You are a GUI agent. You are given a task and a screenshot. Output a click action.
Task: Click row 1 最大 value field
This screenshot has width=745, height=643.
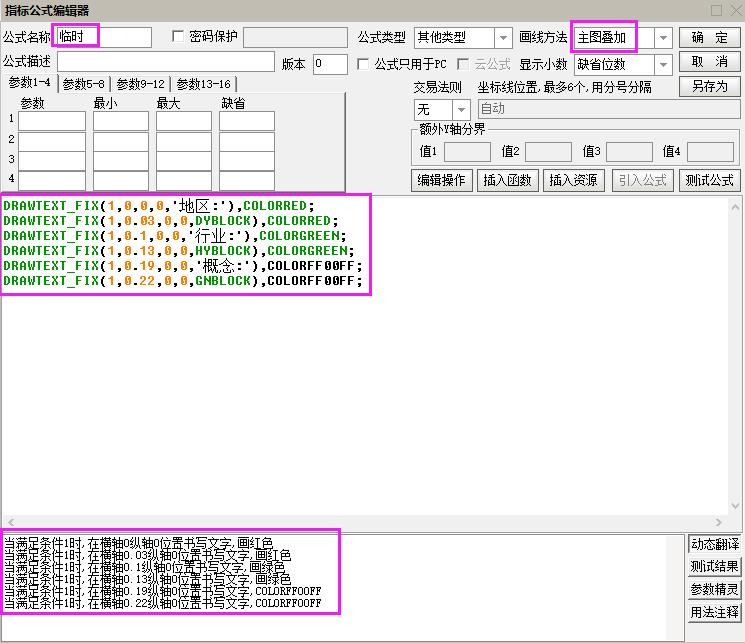184,121
